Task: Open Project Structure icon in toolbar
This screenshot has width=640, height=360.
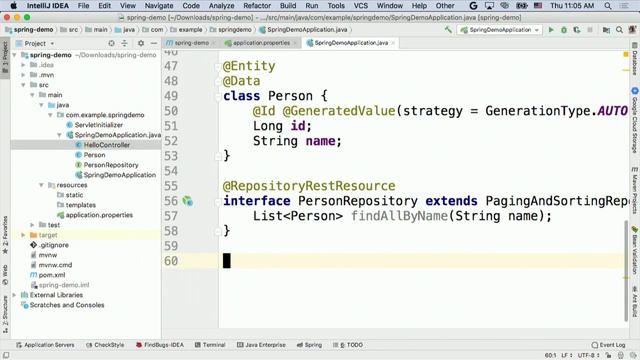Action: pyautogui.click(x=606, y=30)
